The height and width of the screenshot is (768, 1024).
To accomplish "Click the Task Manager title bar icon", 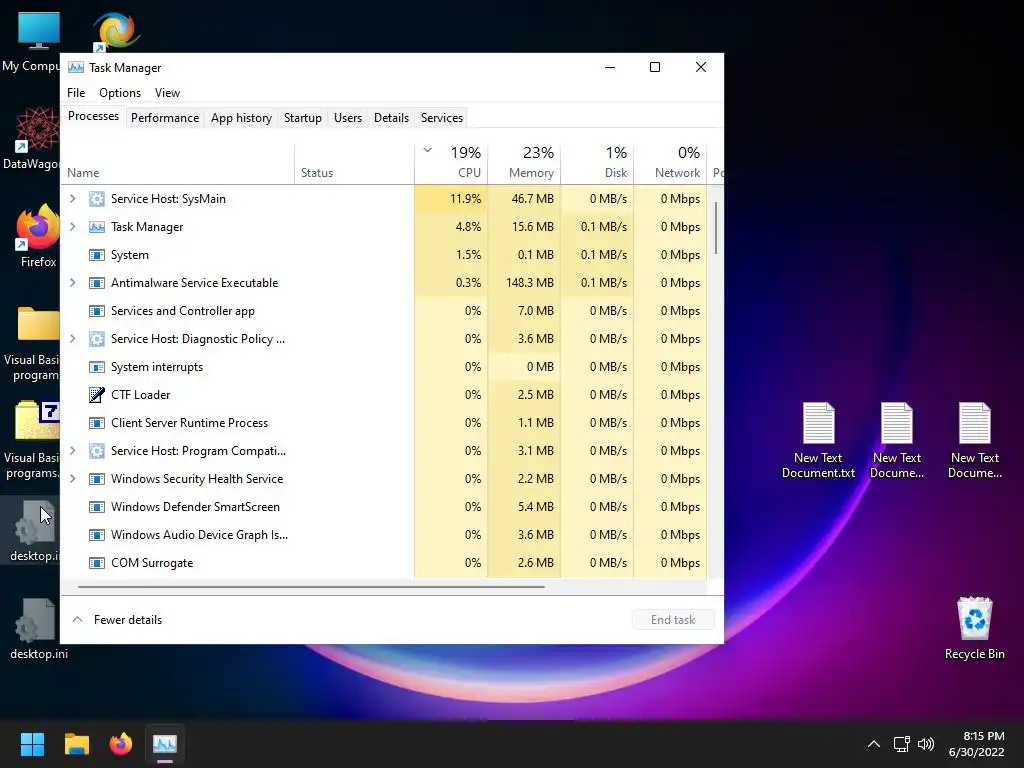I will (x=76, y=68).
